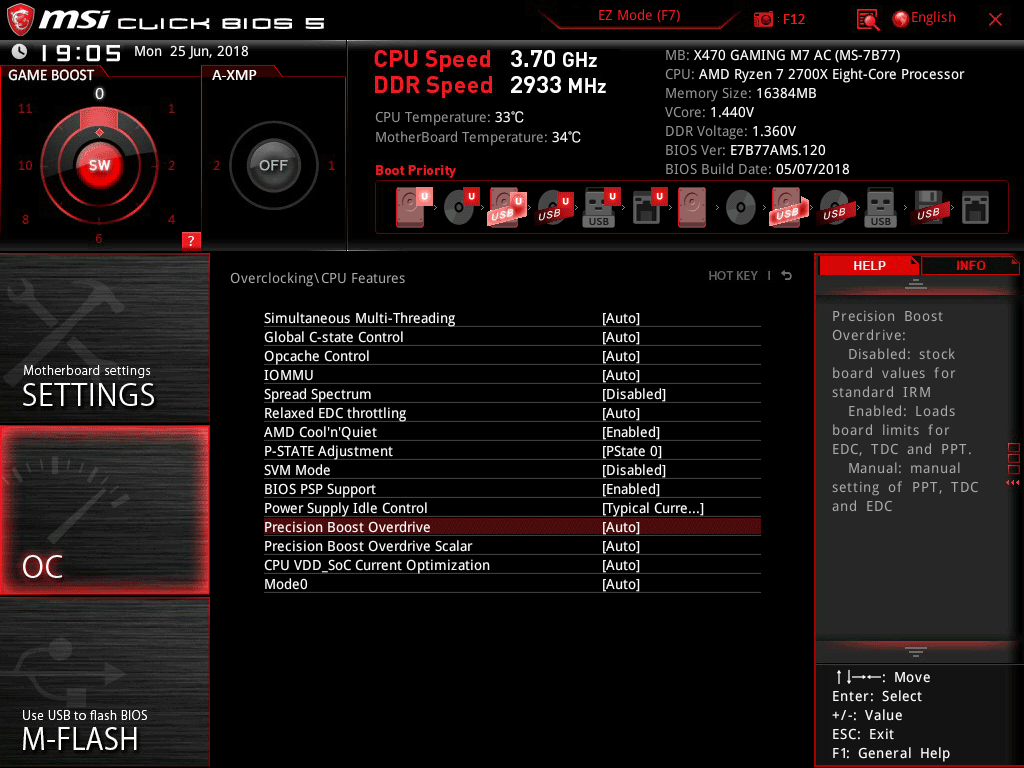The width and height of the screenshot is (1024, 768).
Task: Select the UEFI network boot icon
Action: pos(648,208)
